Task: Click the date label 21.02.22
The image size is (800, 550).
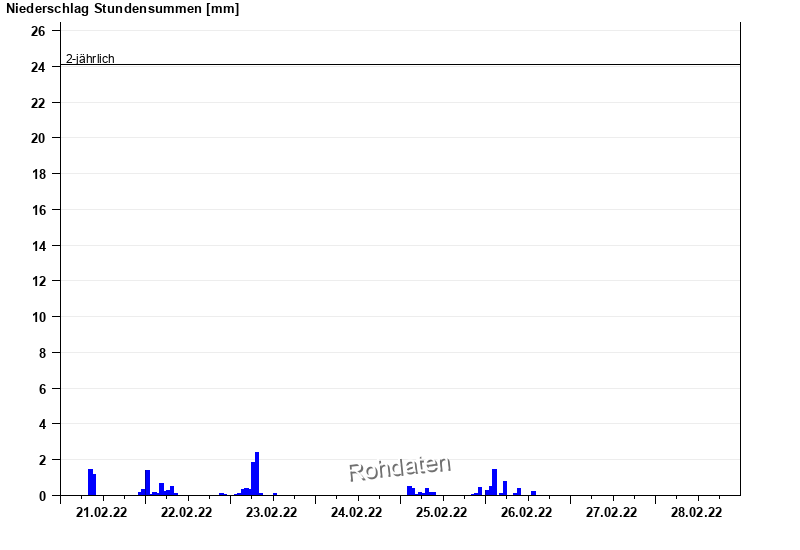Action: click(x=102, y=512)
